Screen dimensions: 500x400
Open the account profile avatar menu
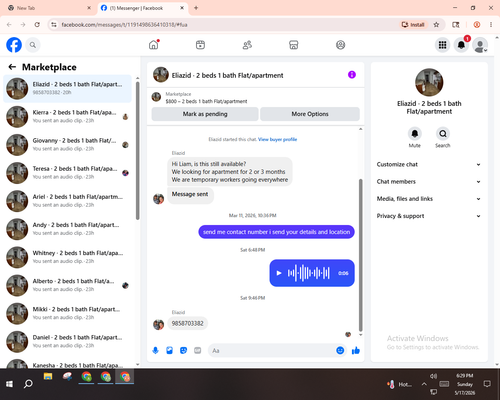[480, 45]
